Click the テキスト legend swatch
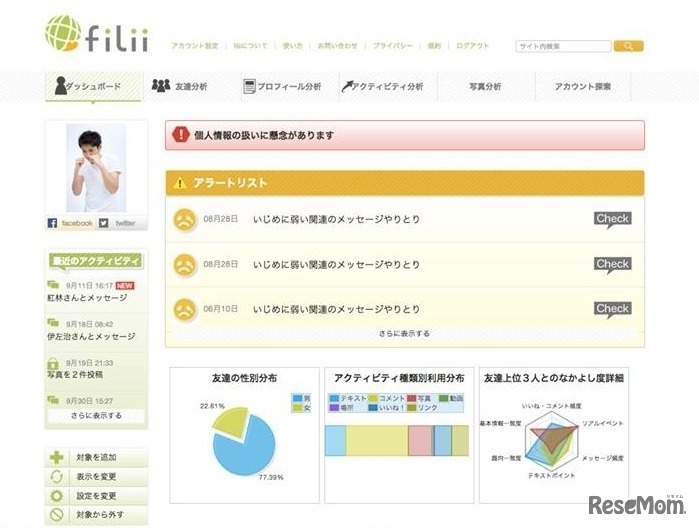699x528 pixels. pos(334,398)
